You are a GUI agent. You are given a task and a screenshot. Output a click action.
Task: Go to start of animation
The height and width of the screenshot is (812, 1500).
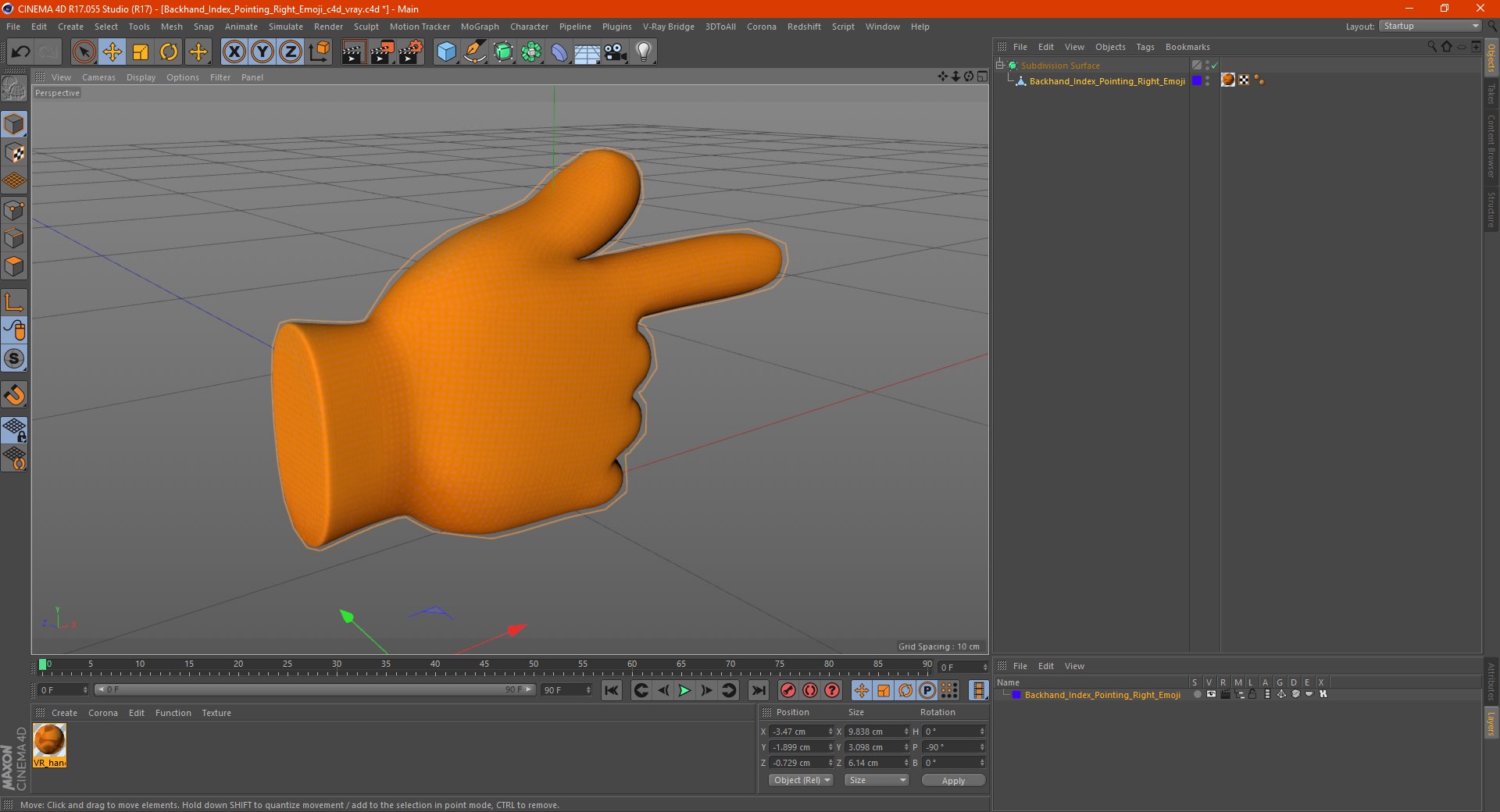point(612,690)
